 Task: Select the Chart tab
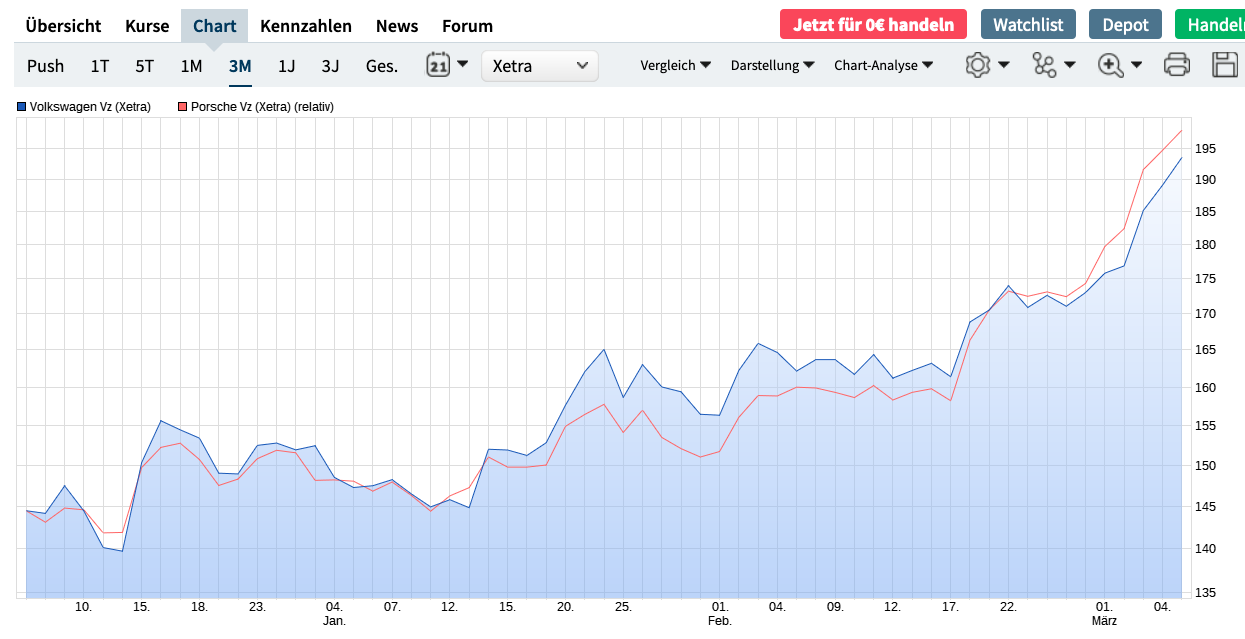tap(214, 26)
